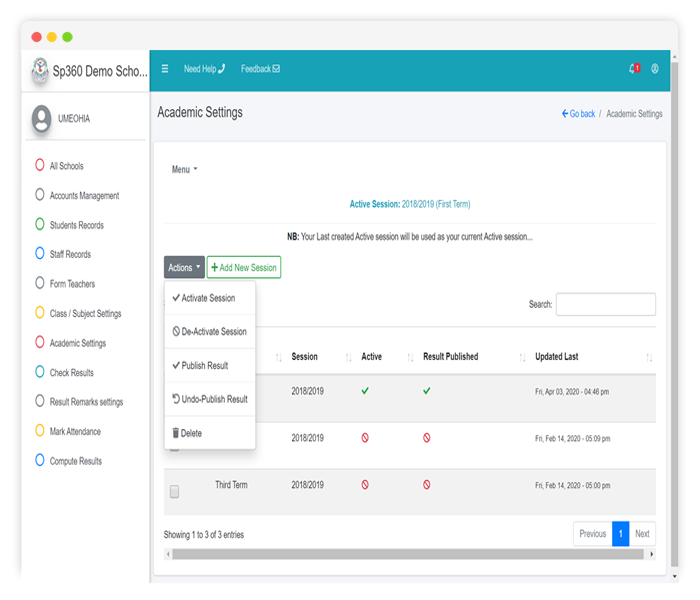Click the Staff Records circle icon
The width and height of the screenshot is (700, 600).
click(40, 254)
